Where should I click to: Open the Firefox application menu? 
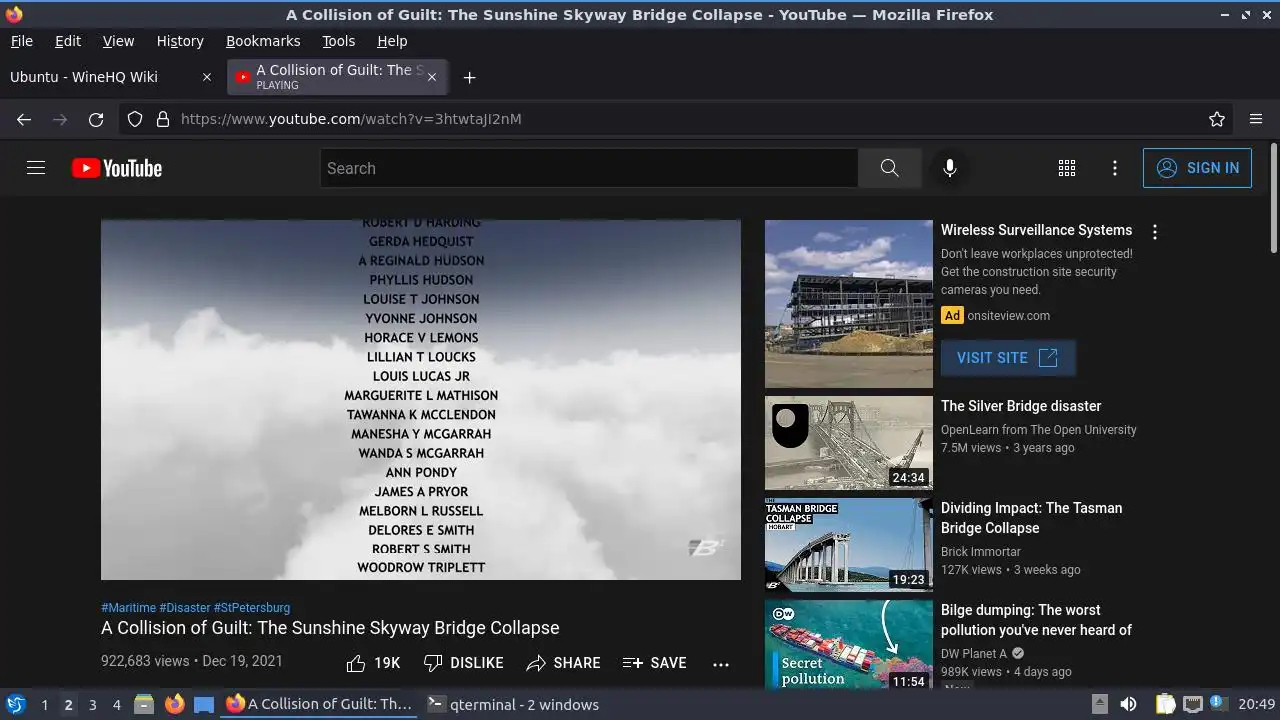coord(1256,119)
